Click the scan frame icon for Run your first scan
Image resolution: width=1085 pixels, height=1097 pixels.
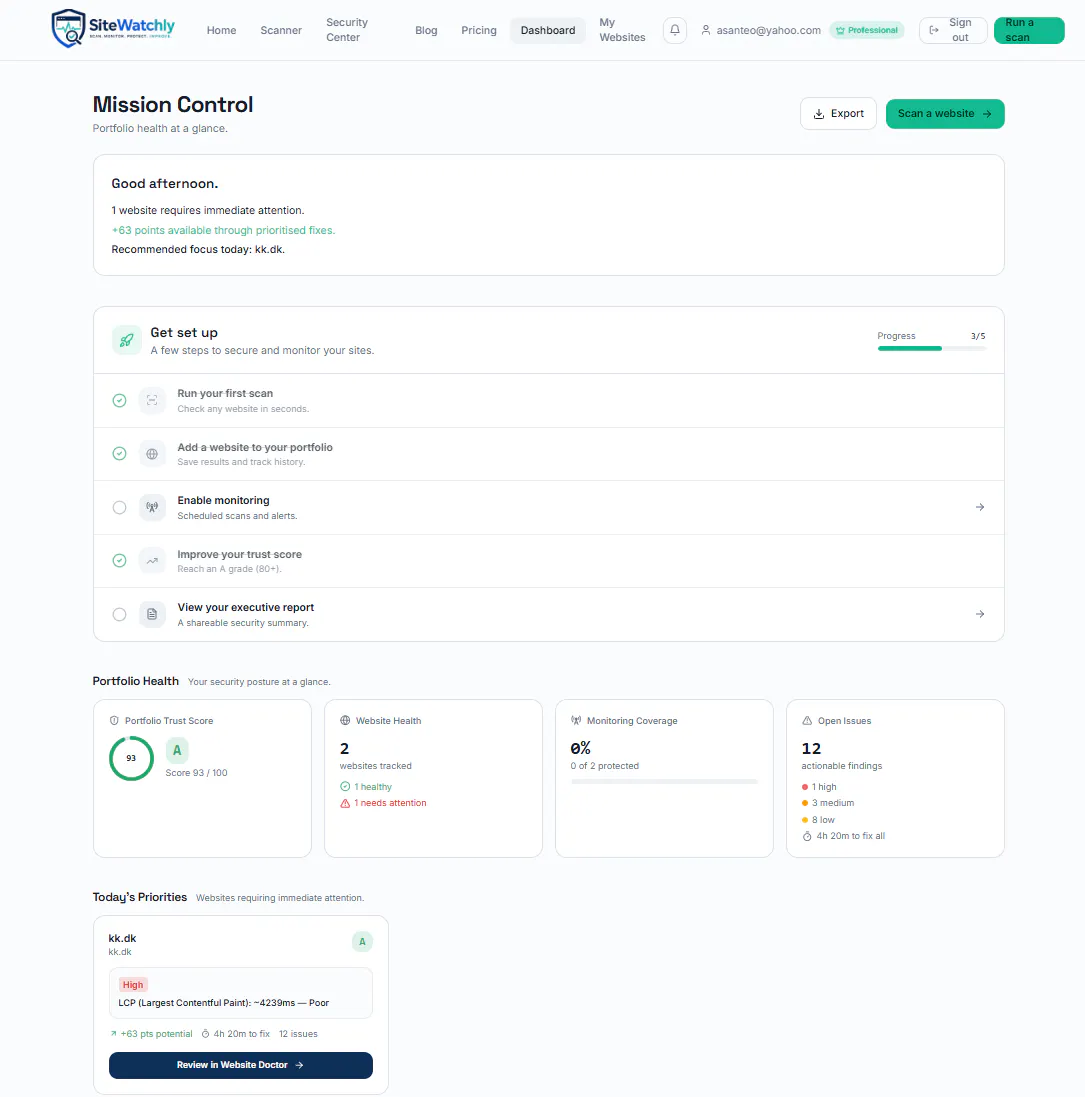coord(152,400)
